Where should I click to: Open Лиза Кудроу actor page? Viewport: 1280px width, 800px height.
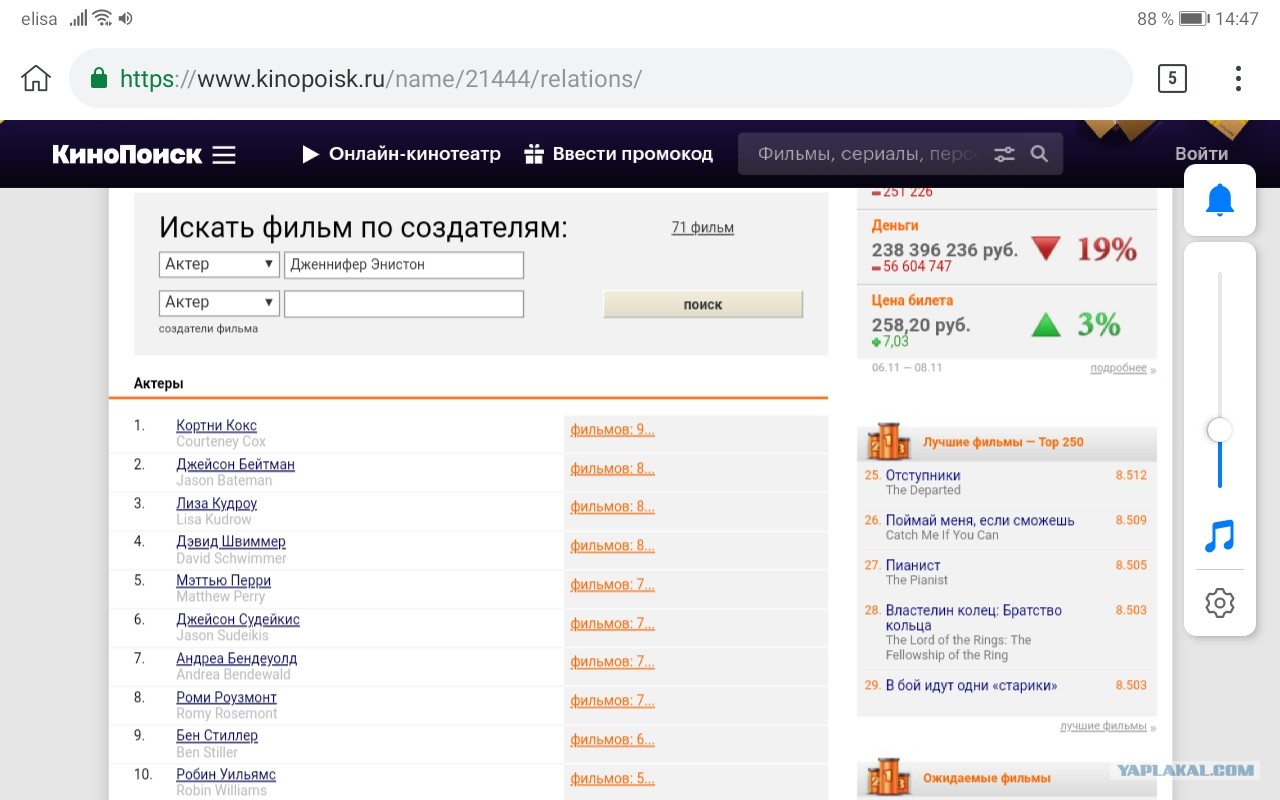[x=217, y=503]
